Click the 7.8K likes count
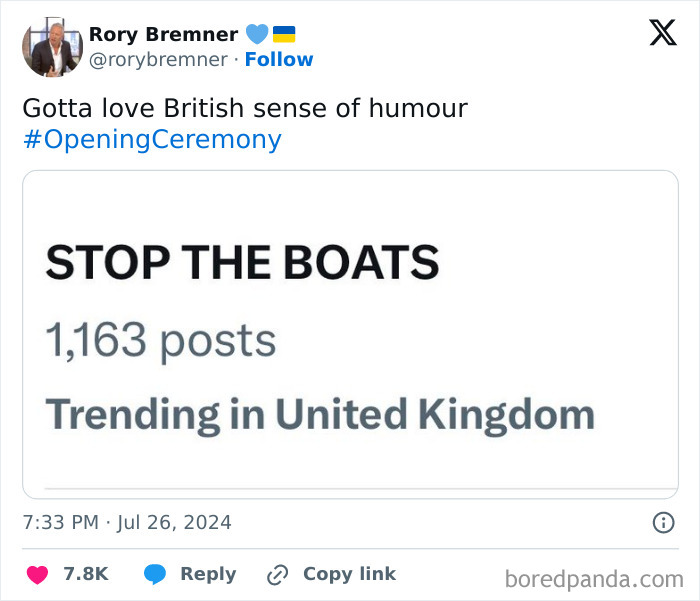 click(x=85, y=574)
